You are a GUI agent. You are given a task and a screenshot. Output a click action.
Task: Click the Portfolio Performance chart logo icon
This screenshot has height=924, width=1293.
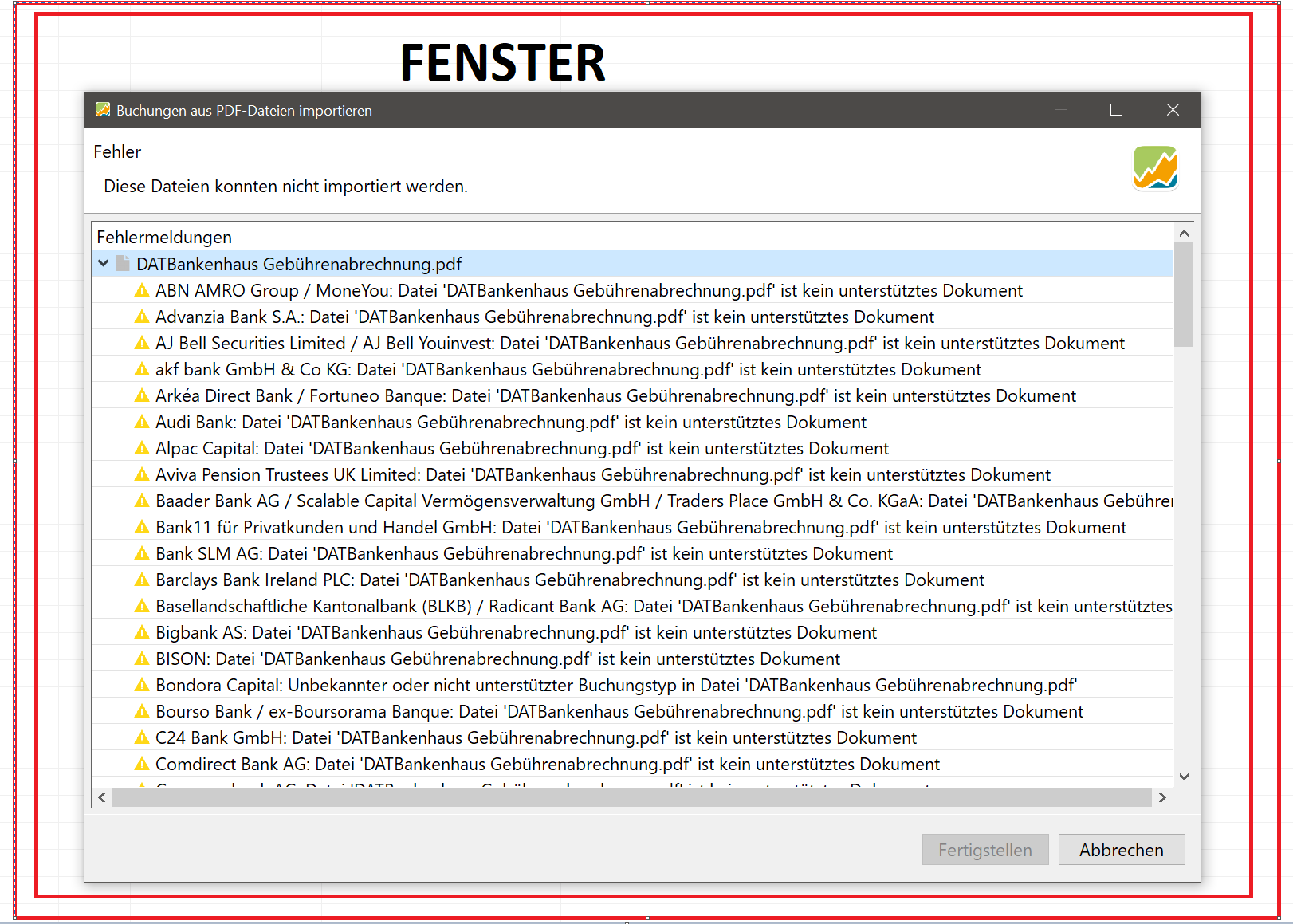pos(1155,168)
